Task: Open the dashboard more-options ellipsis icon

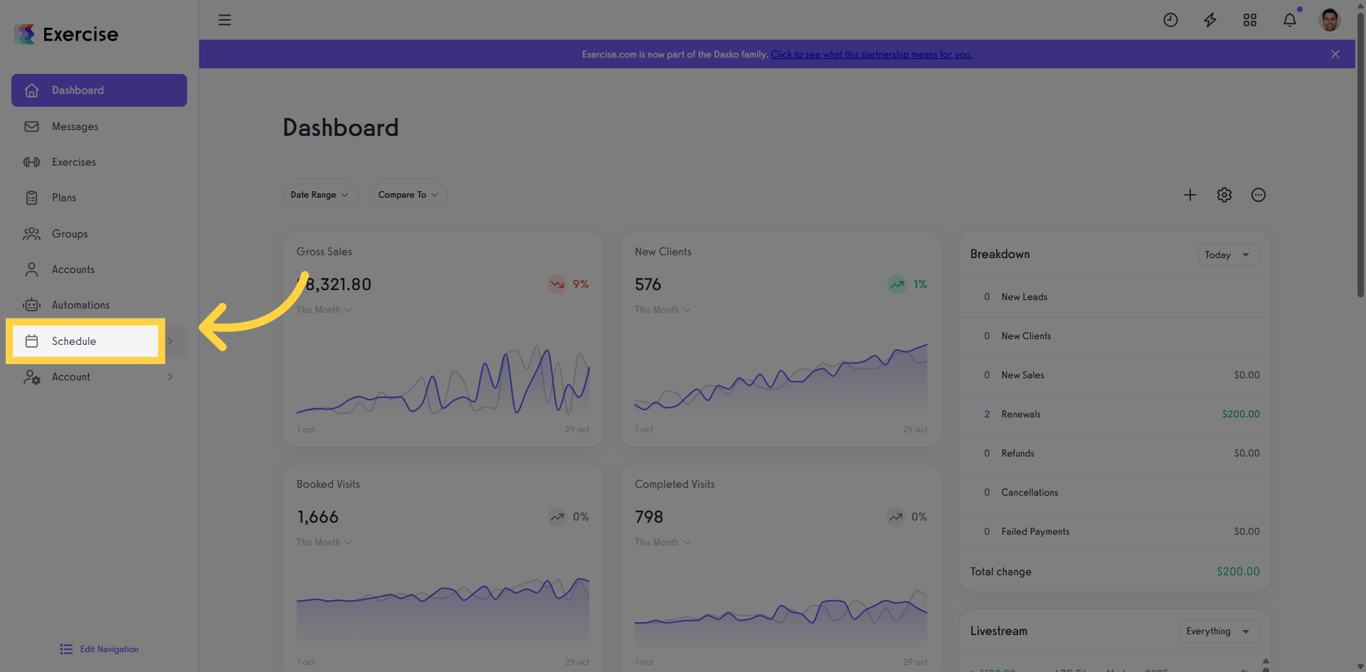Action: click(x=1258, y=195)
